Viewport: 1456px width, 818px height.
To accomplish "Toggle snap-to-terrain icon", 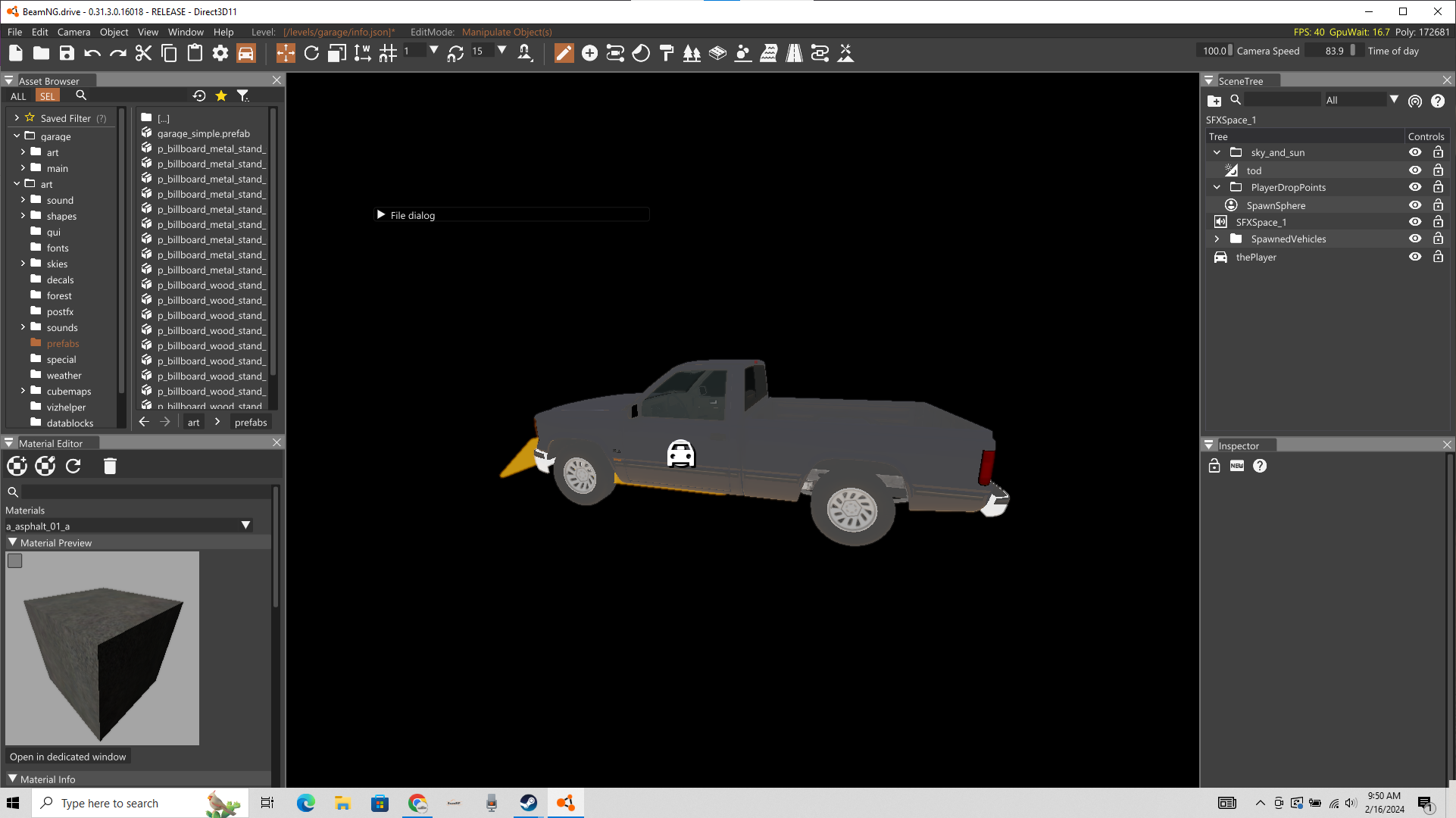I will [x=525, y=53].
